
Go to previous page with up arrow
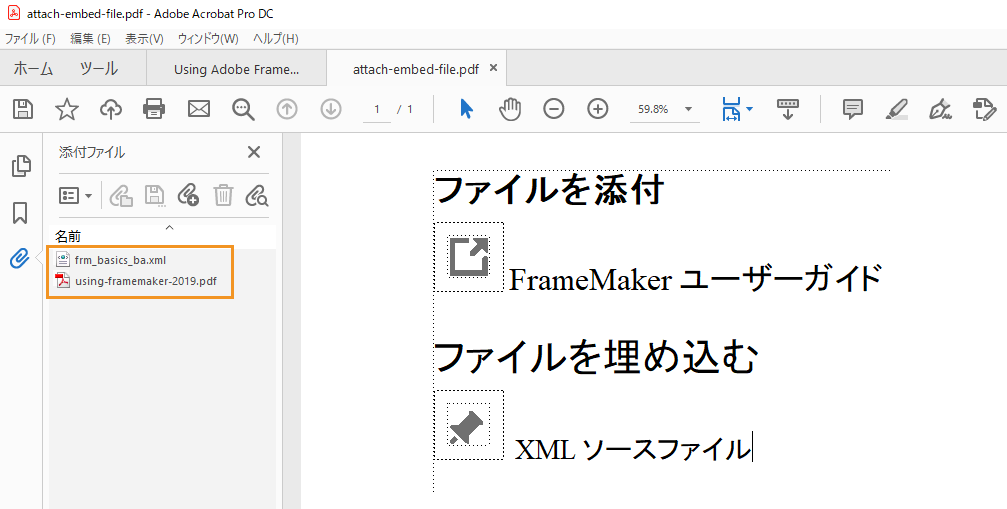coord(287,109)
